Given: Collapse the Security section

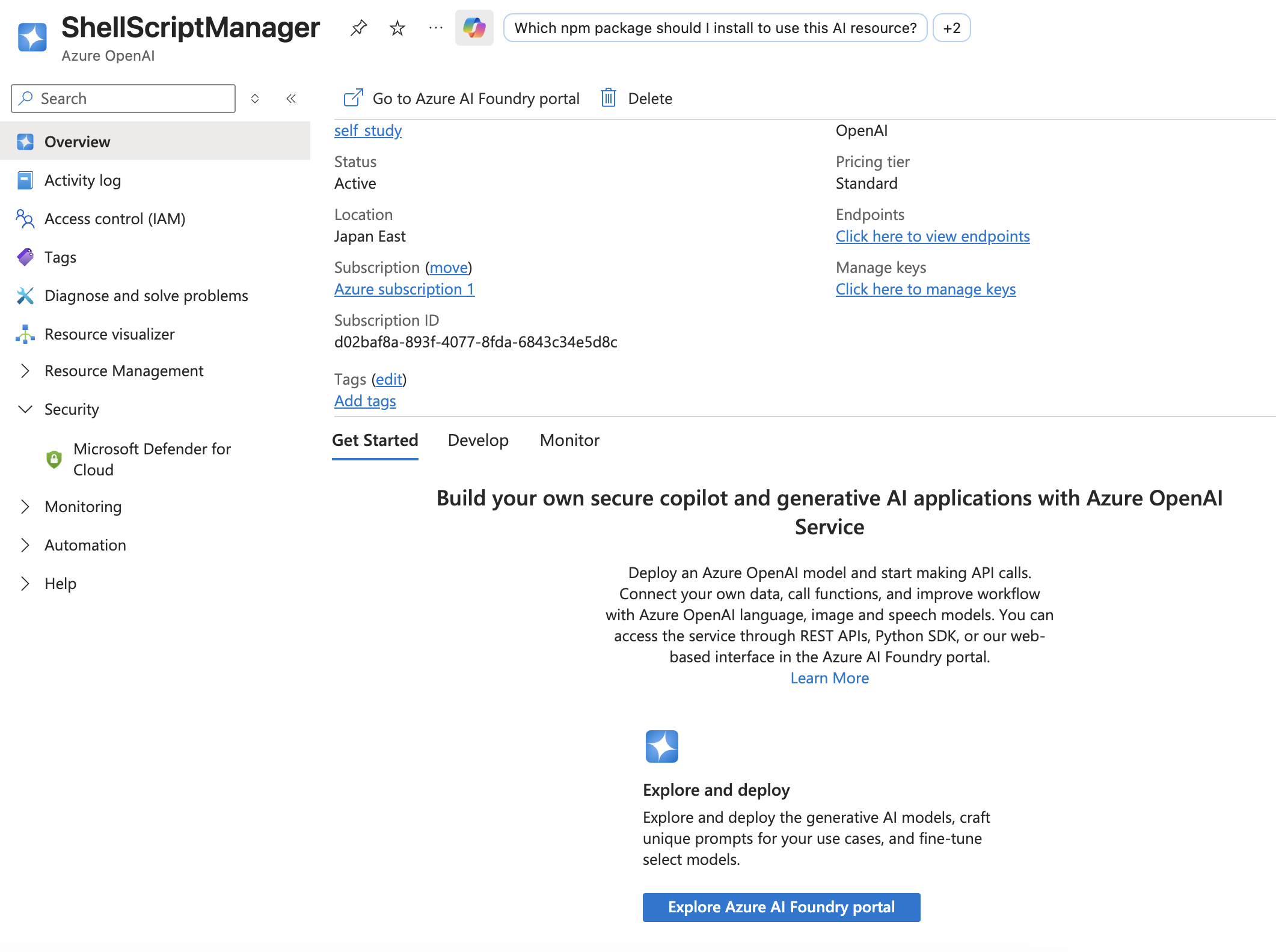Looking at the screenshot, I should click(x=25, y=409).
